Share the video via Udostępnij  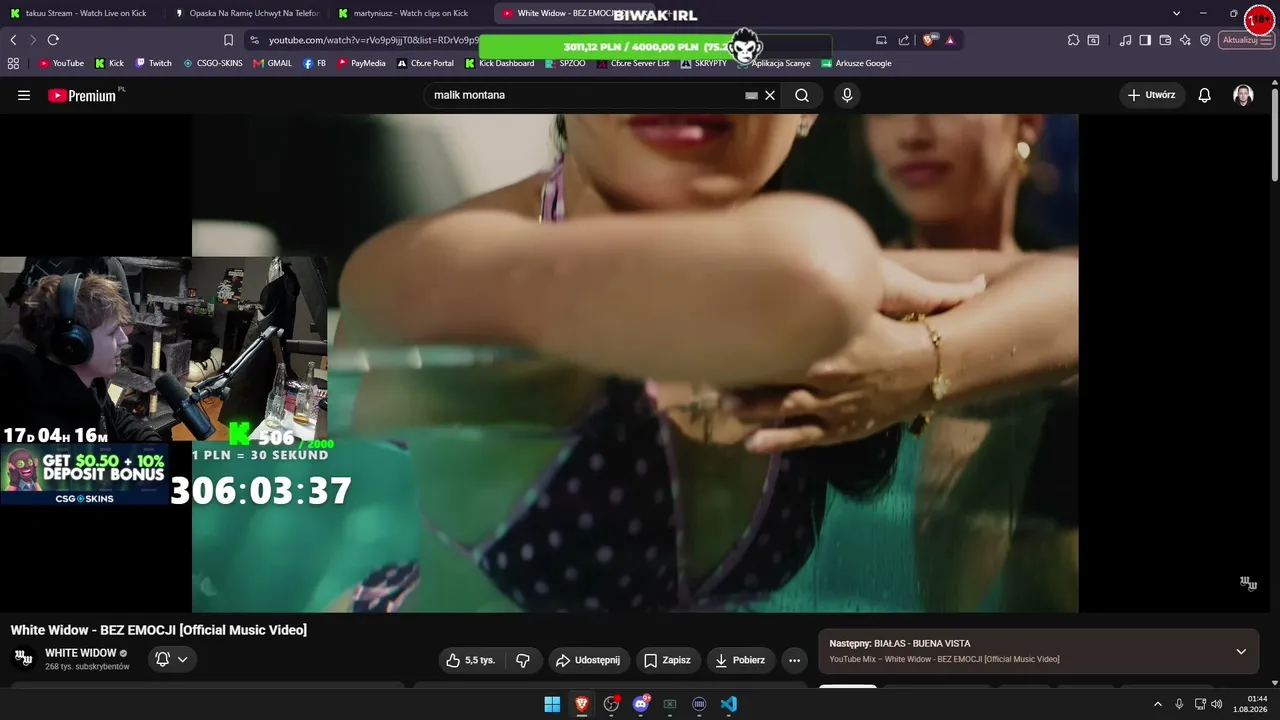pos(588,660)
